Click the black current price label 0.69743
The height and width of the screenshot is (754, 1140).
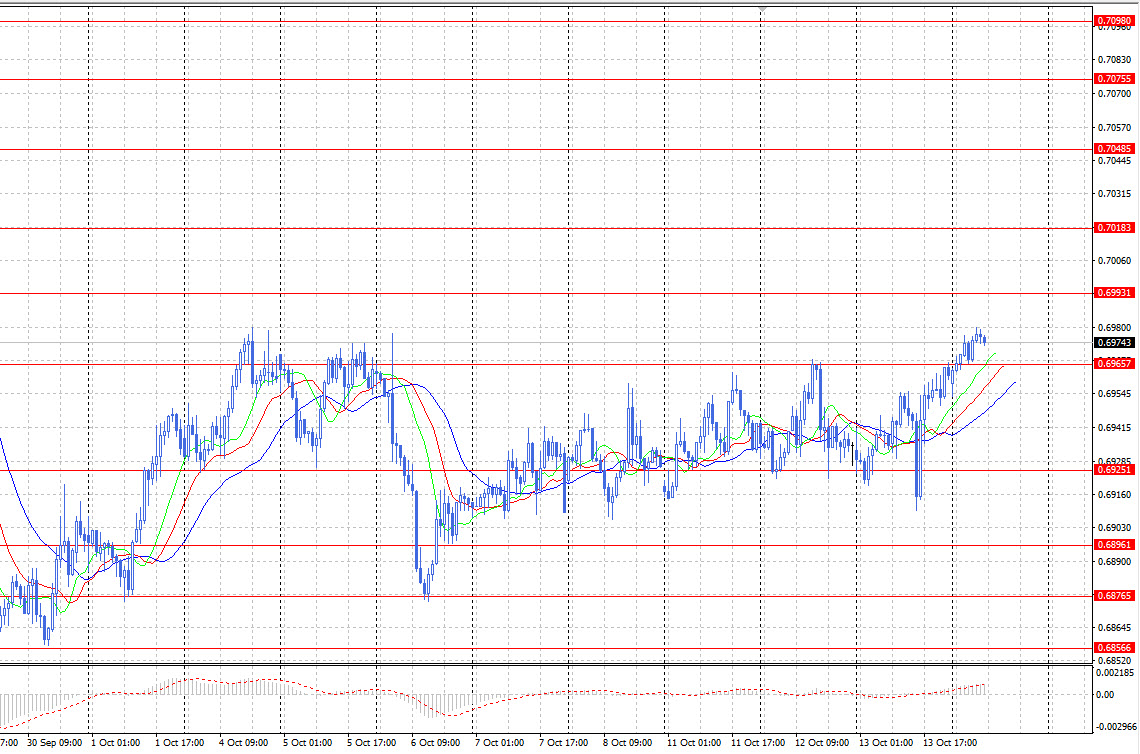pos(1114,342)
